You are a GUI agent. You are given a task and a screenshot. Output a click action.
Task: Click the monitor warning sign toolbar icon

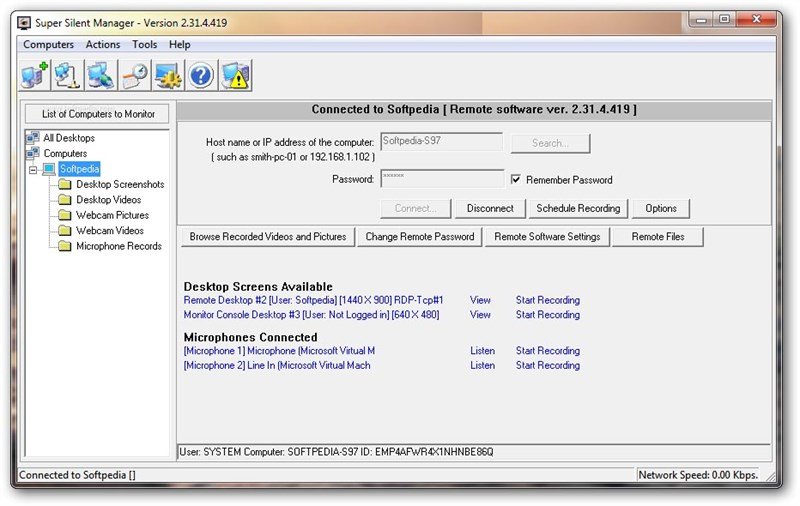[236, 75]
